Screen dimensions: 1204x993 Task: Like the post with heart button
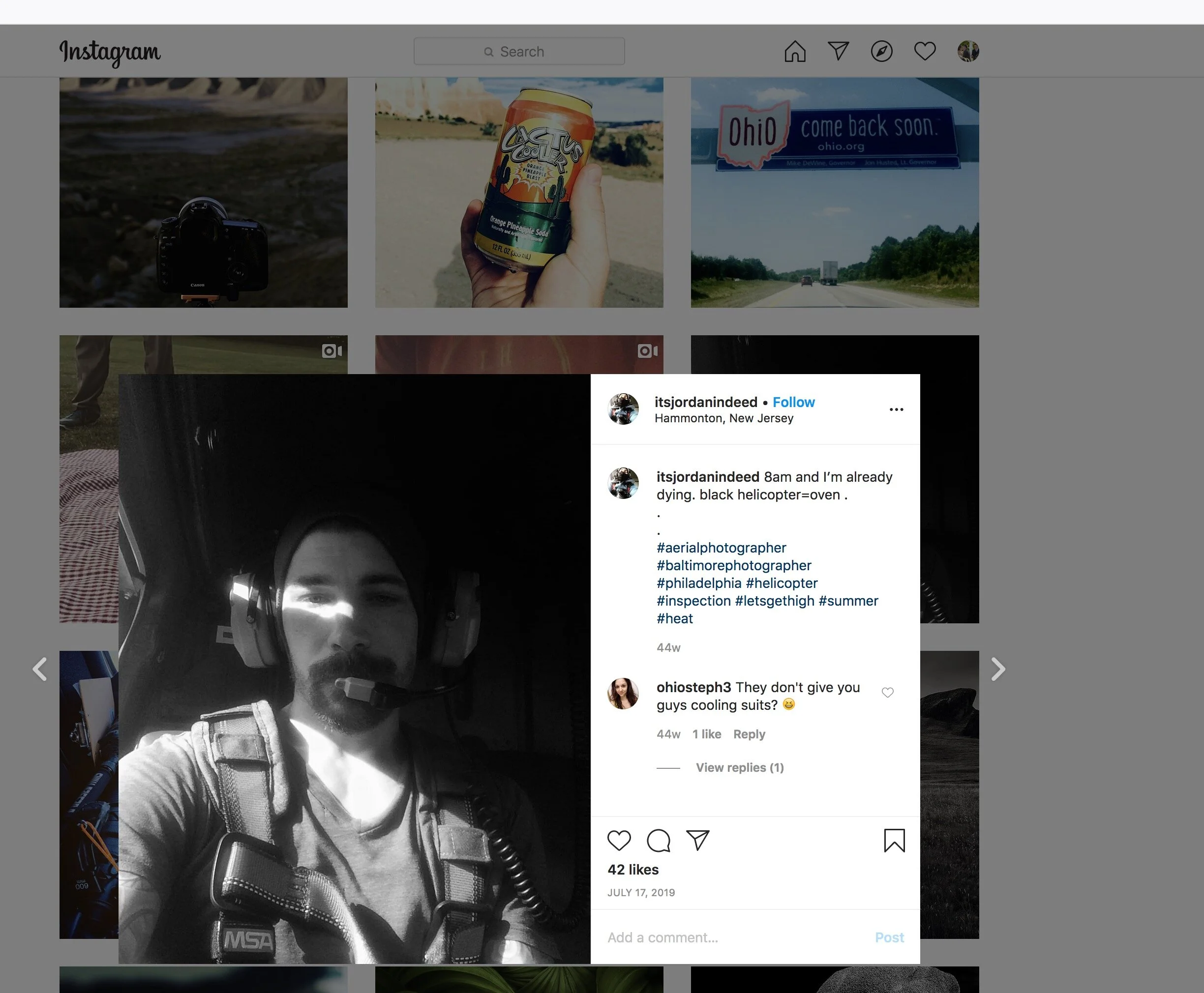point(619,840)
